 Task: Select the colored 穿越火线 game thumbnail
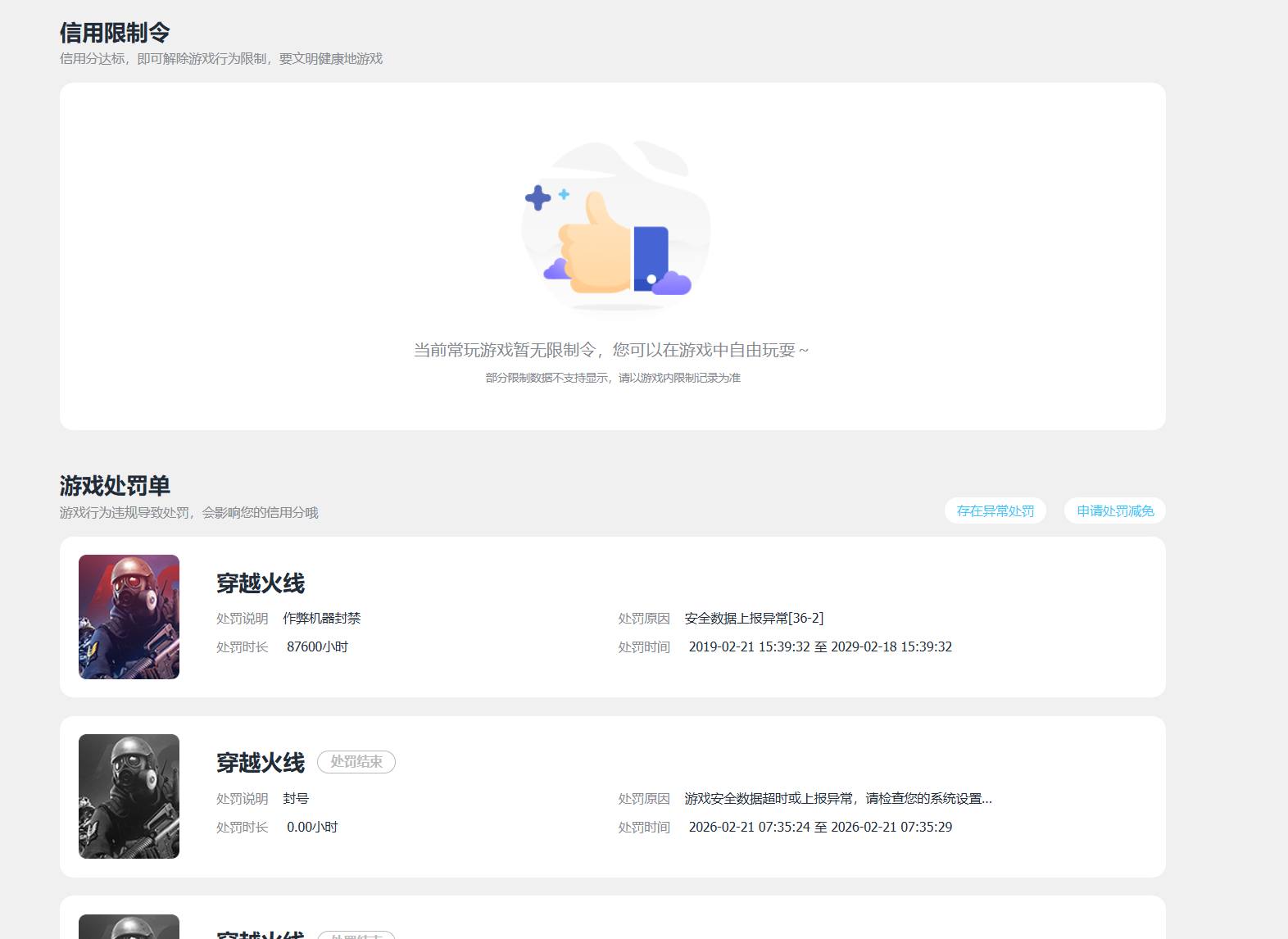click(129, 617)
